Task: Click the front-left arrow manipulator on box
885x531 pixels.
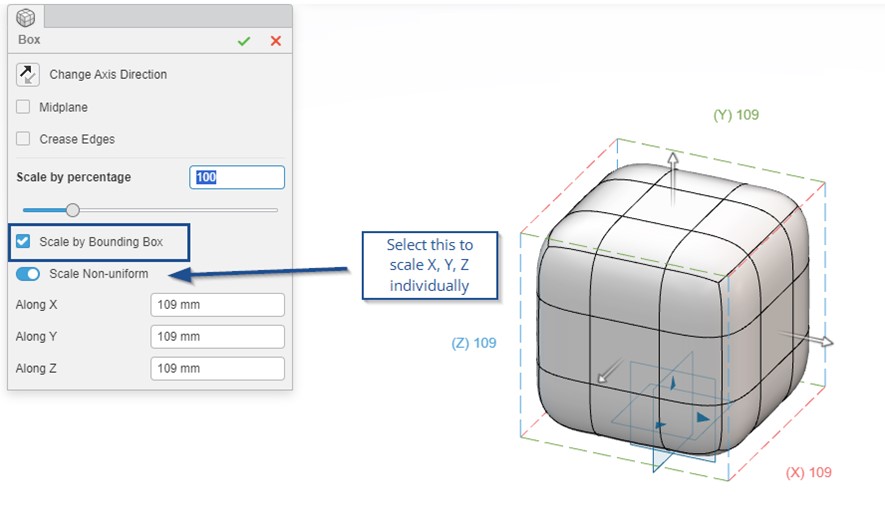Action: (x=604, y=376)
